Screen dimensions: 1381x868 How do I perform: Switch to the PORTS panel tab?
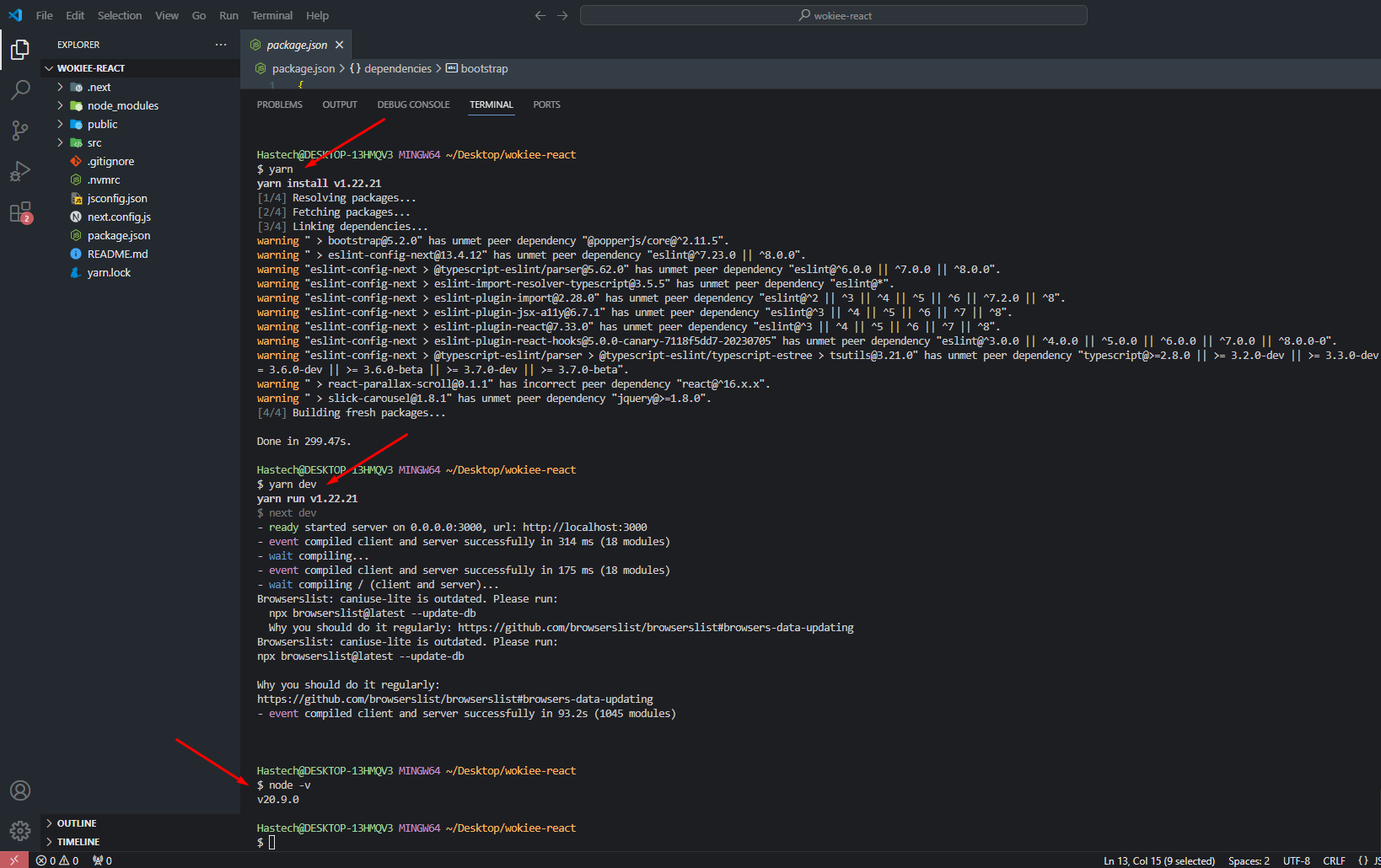tap(546, 104)
